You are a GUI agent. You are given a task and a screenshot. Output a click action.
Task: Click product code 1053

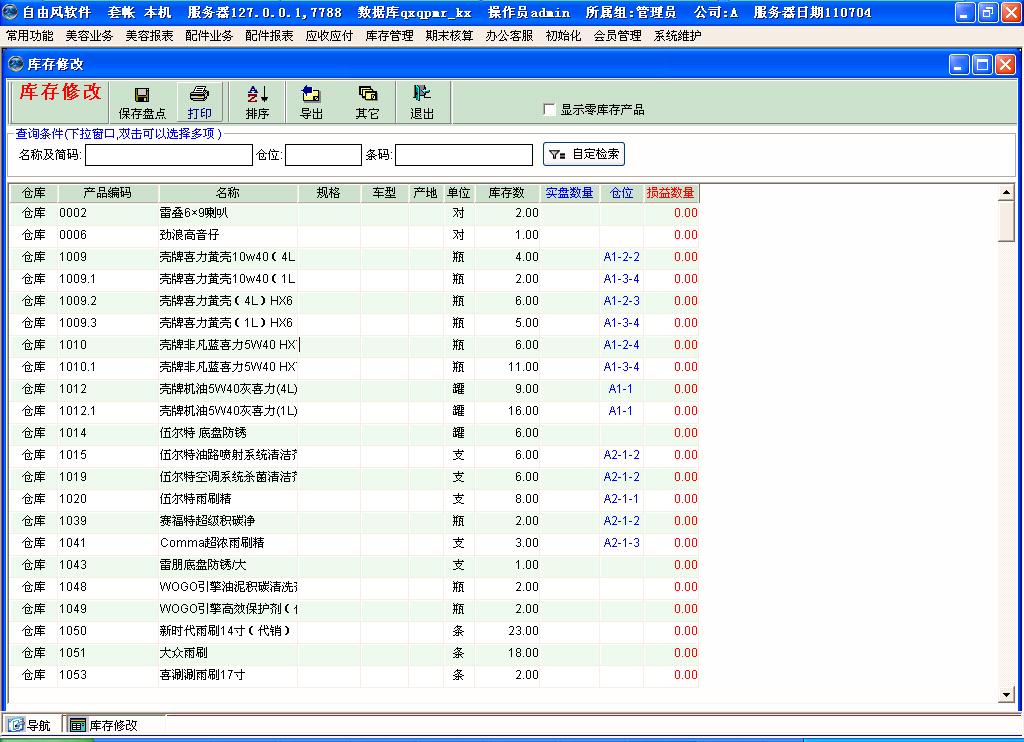pos(72,675)
